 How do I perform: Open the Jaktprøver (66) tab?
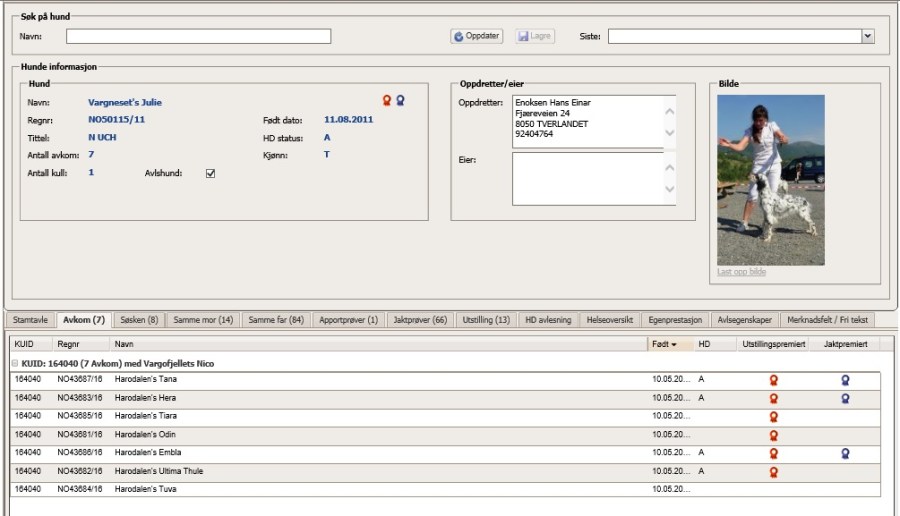[x=421, y=320]
